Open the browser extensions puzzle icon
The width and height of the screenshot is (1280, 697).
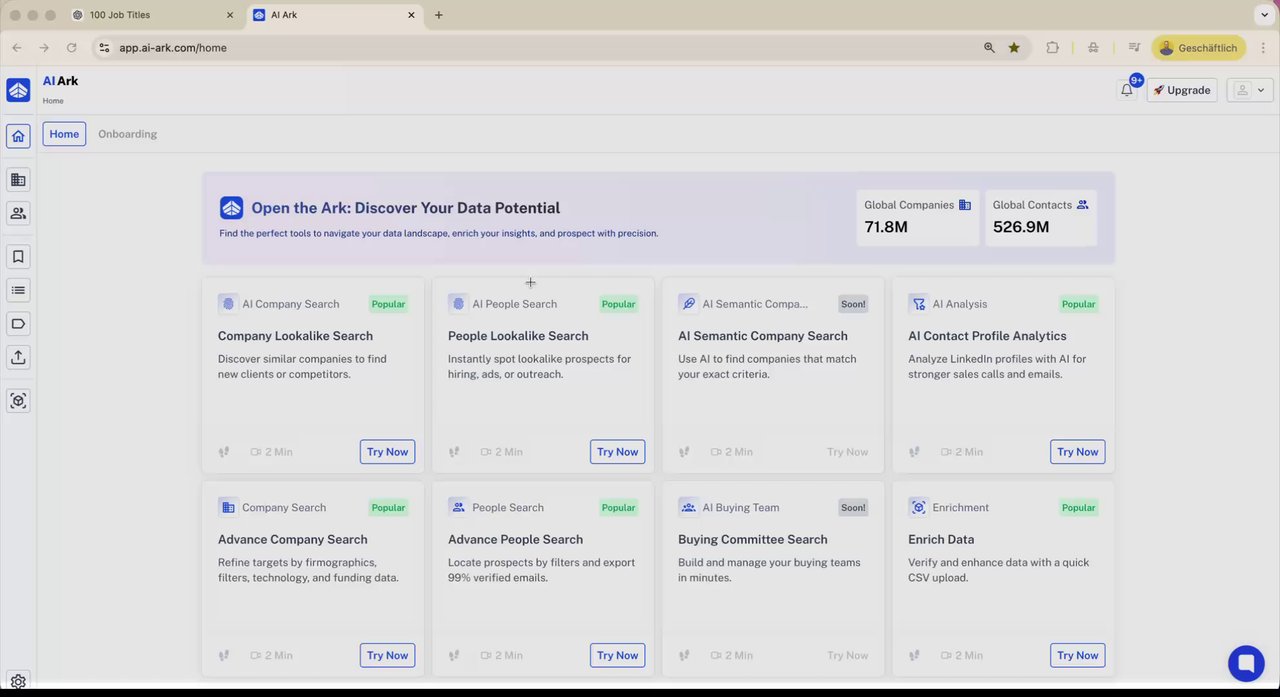pyautogui.click(x=1052, y=47)
